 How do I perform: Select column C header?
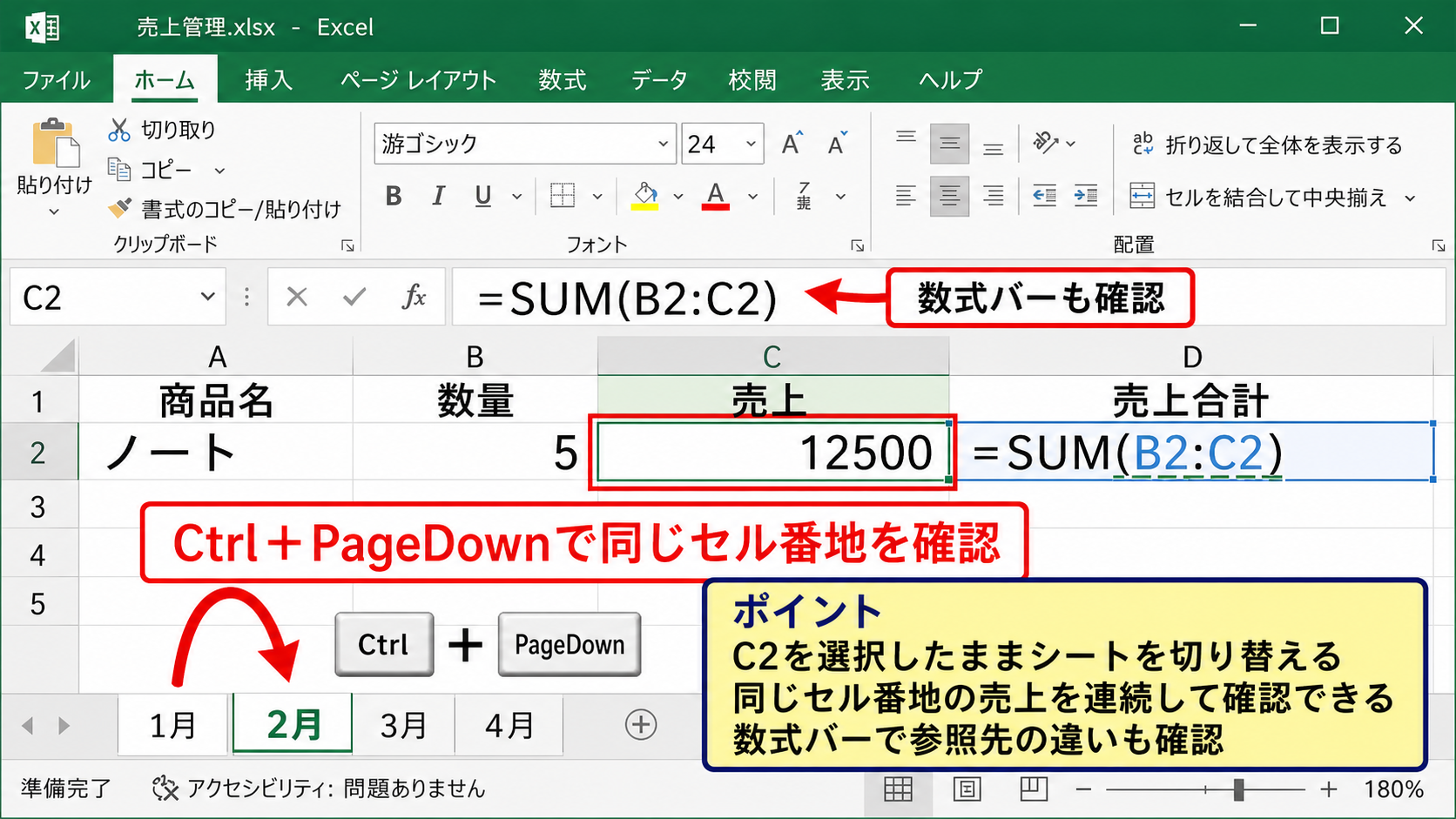(x=772, y=356)
